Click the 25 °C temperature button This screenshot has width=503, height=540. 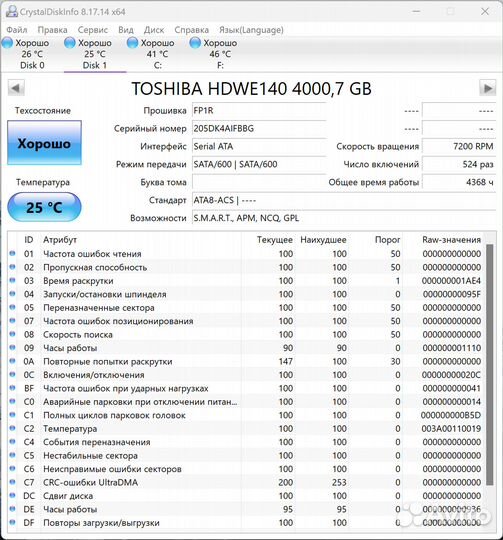pyautogui.click(x=44, y=207)
